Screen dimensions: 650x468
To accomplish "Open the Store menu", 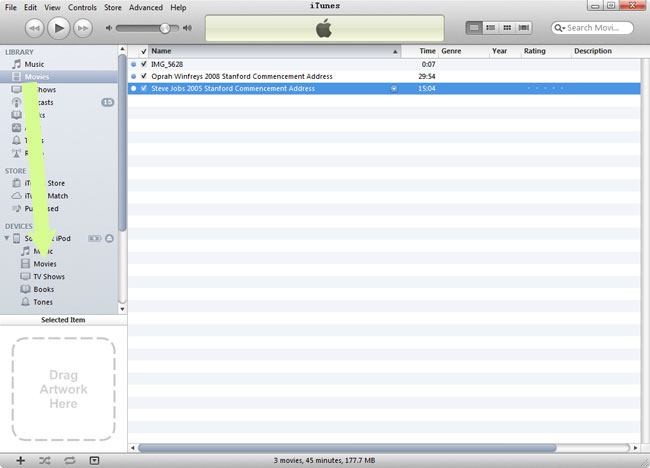I will pos(113,7).
